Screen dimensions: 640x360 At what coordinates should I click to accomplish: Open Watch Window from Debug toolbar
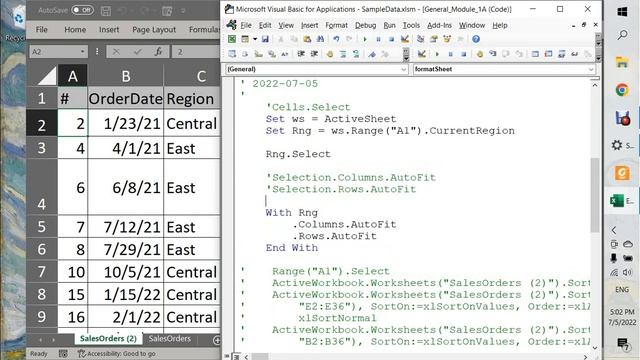[x=562, y=54]
